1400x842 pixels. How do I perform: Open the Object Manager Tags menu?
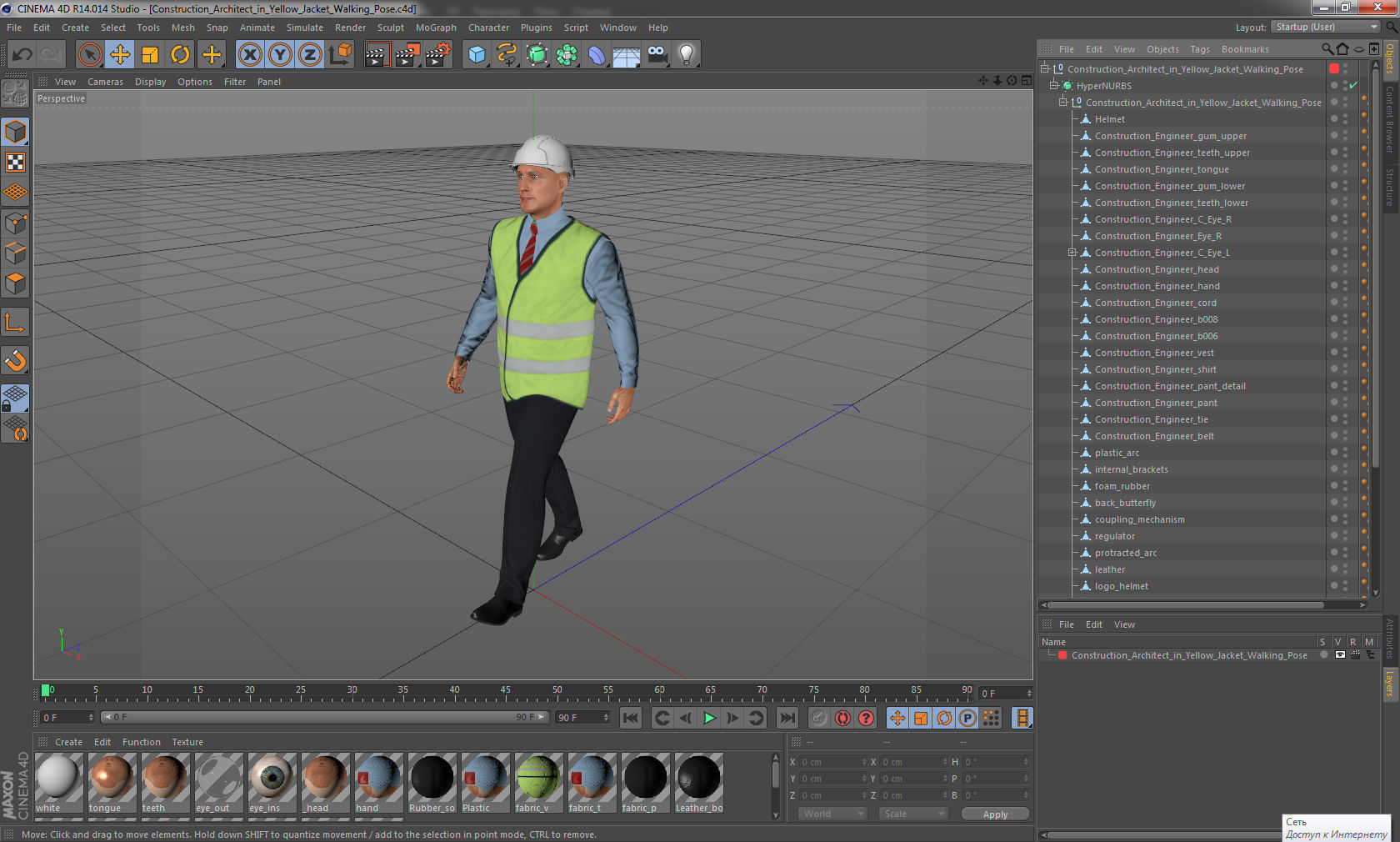coord(1200,49)
